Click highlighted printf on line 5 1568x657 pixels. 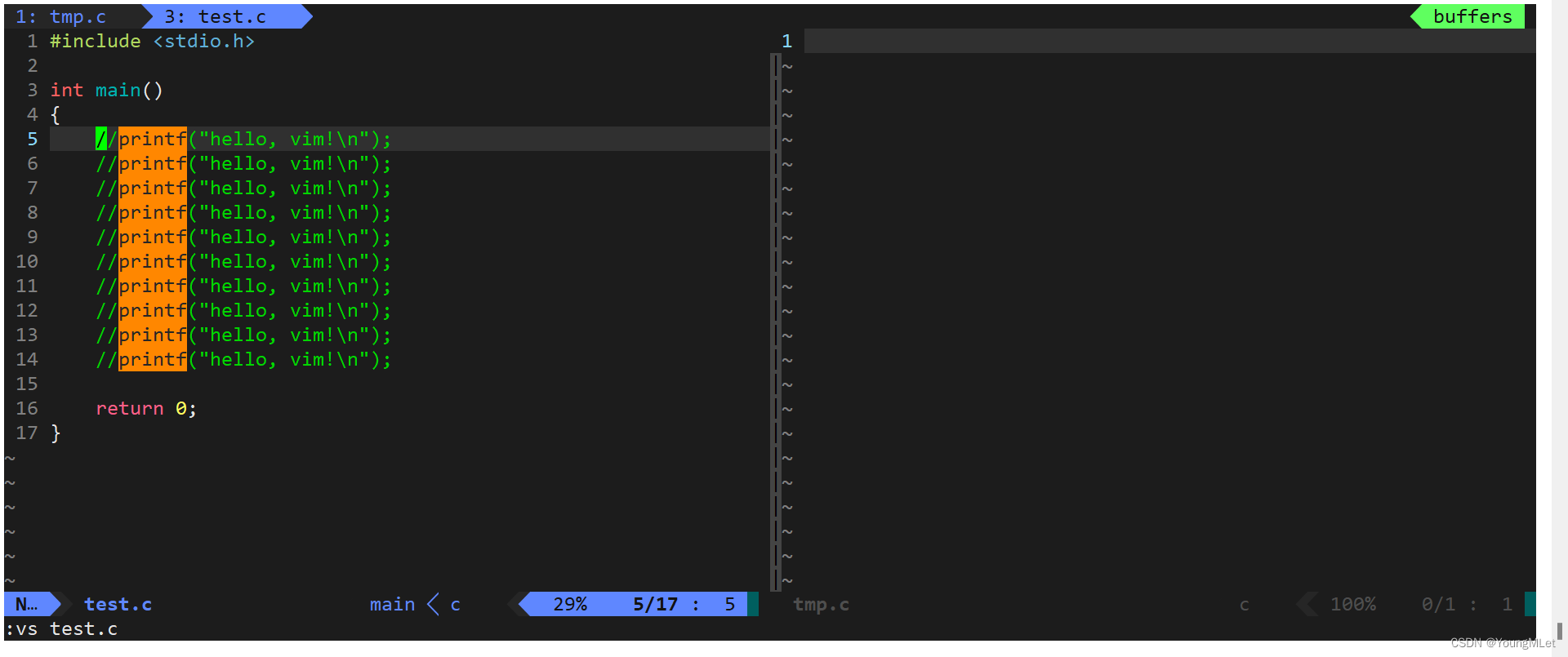pyautogui.click(x=153, y=139)
